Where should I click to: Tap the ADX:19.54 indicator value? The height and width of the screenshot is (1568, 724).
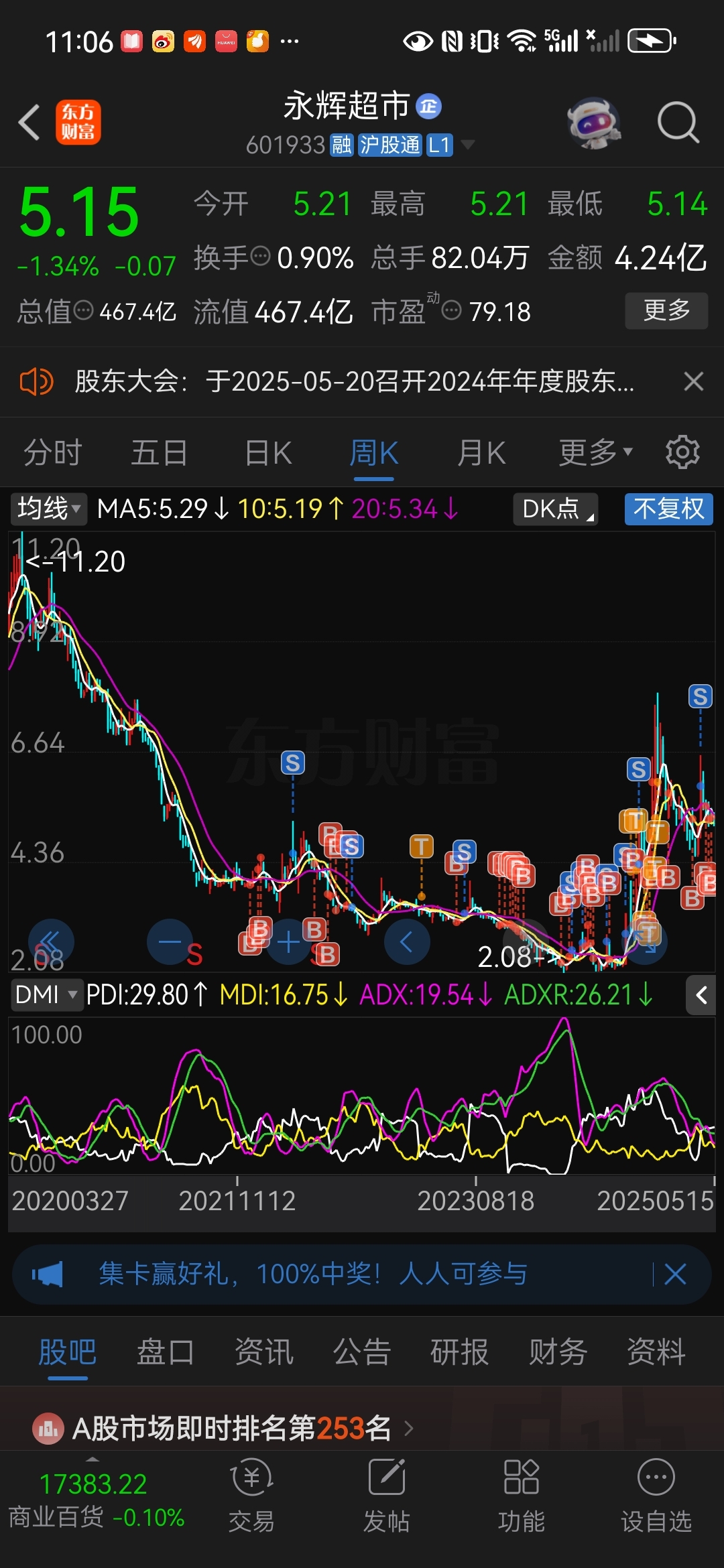pos(426,995)
